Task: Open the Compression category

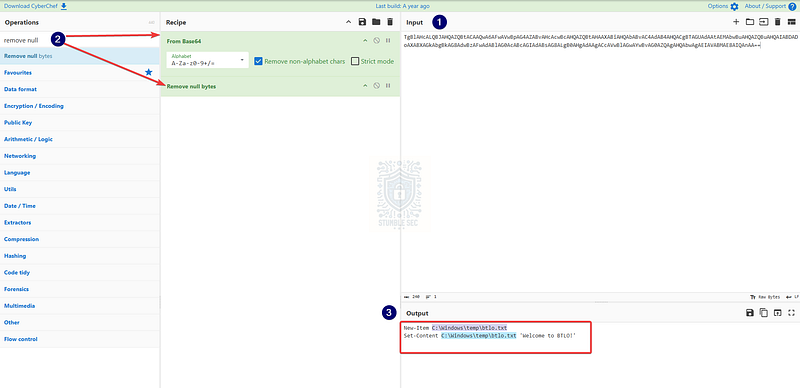Action: pyautogui.click(x=80, y=239)
